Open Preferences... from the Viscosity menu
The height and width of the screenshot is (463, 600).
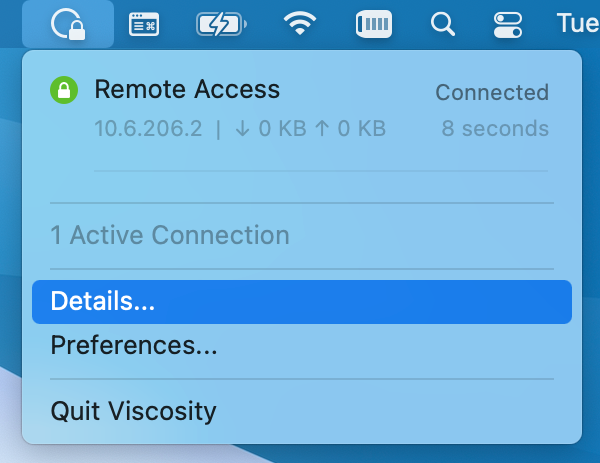pyautogui.click(x=133, y=346)
